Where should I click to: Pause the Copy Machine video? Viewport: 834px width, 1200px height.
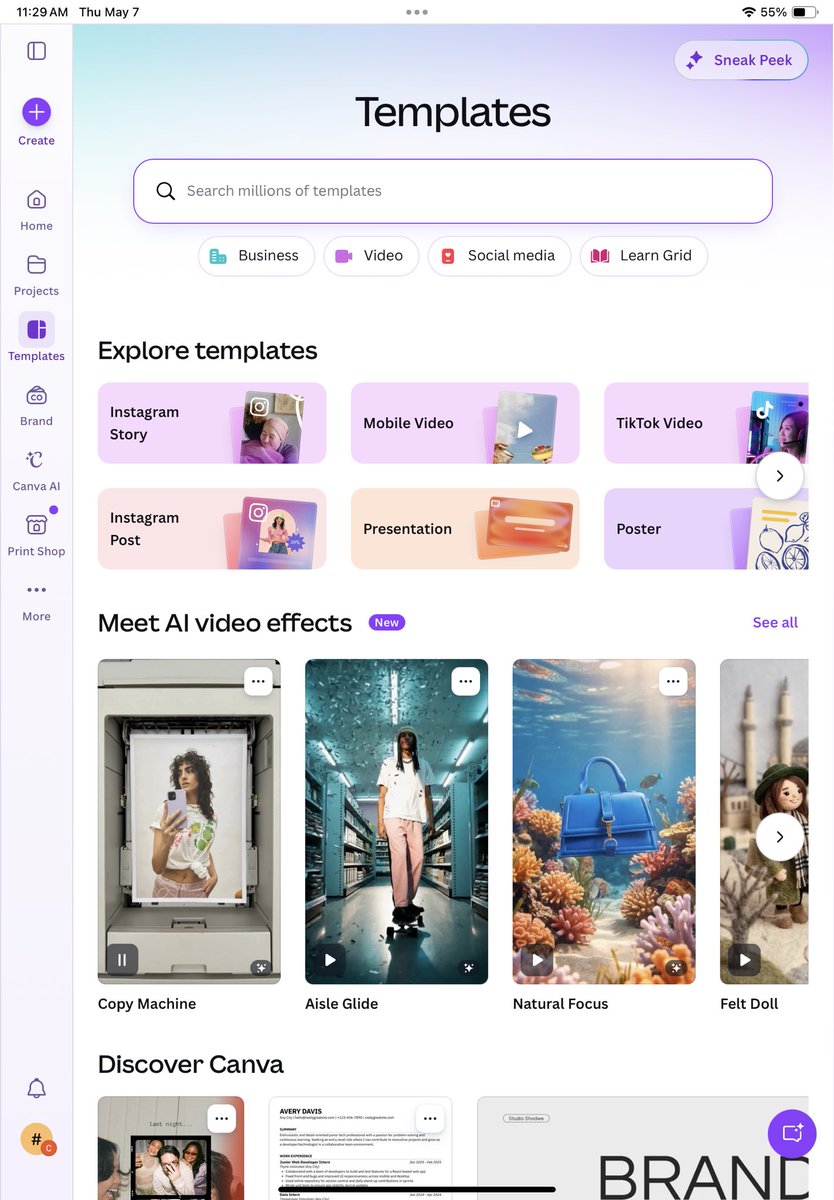(122, 960)
